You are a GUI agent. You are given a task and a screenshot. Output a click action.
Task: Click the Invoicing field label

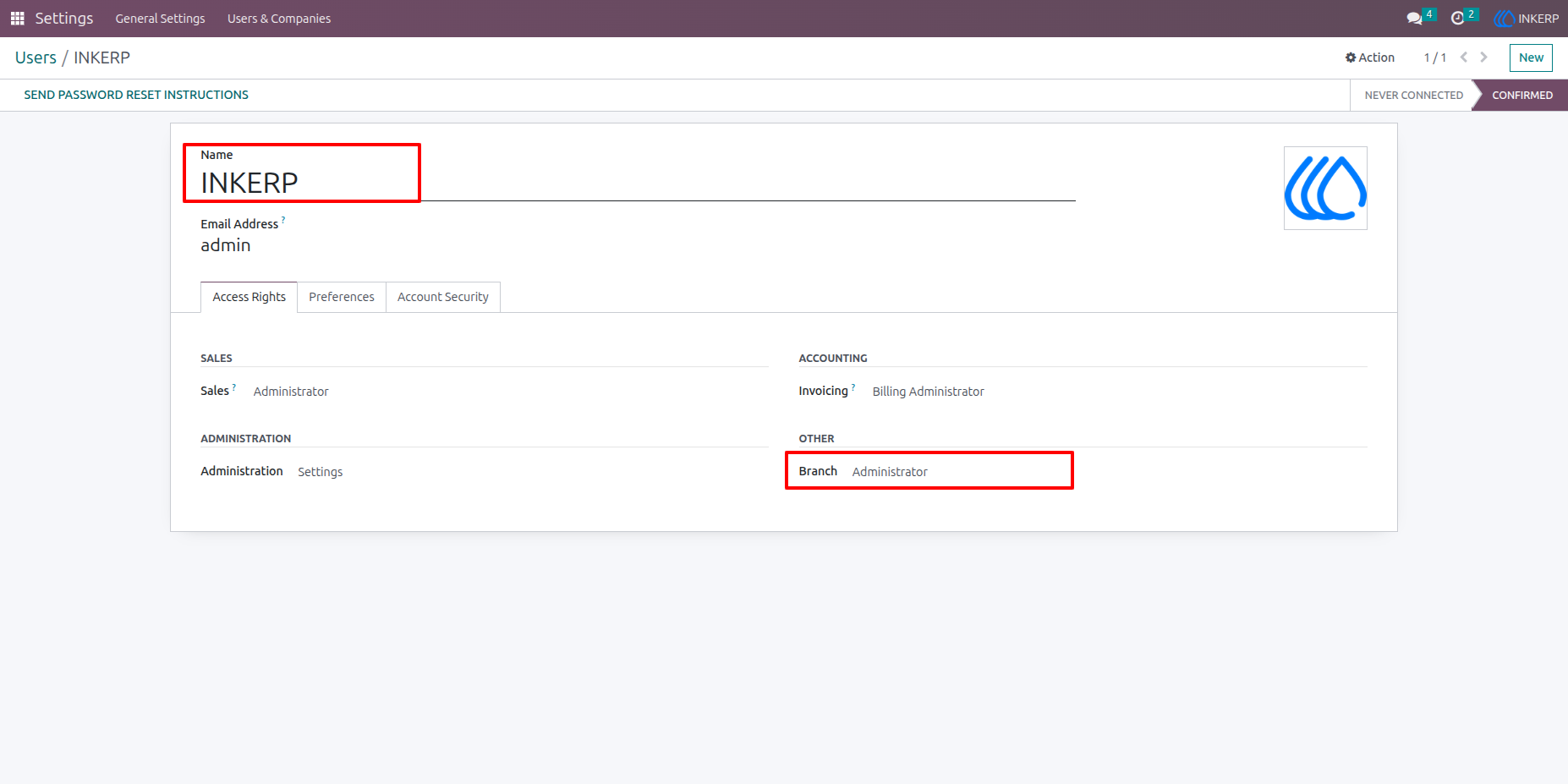(823, 391)
